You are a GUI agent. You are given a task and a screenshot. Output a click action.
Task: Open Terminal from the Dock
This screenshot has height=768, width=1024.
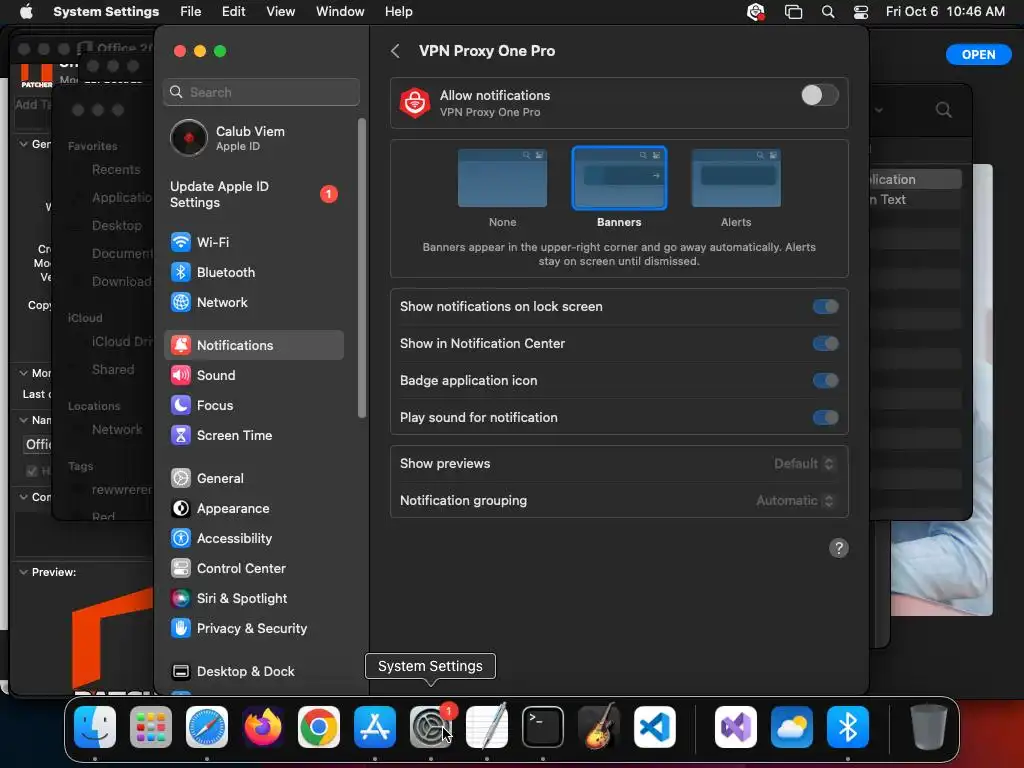[543, 727]
